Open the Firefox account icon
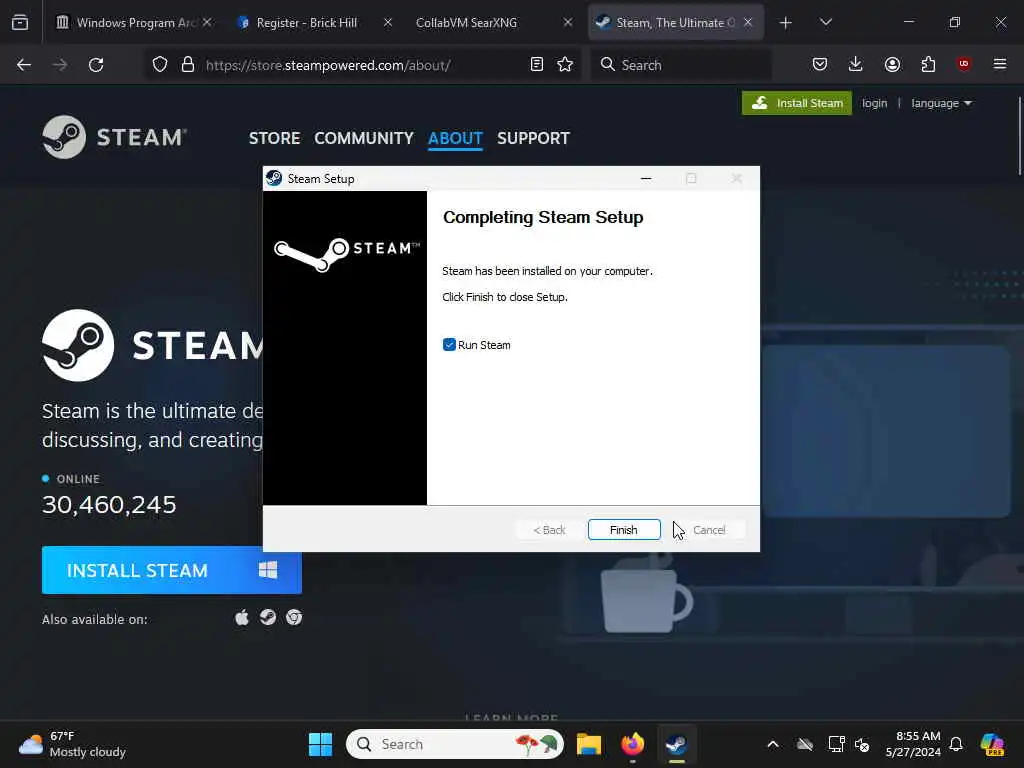Screen dimensions: 1024x768 tap(892, 64)
